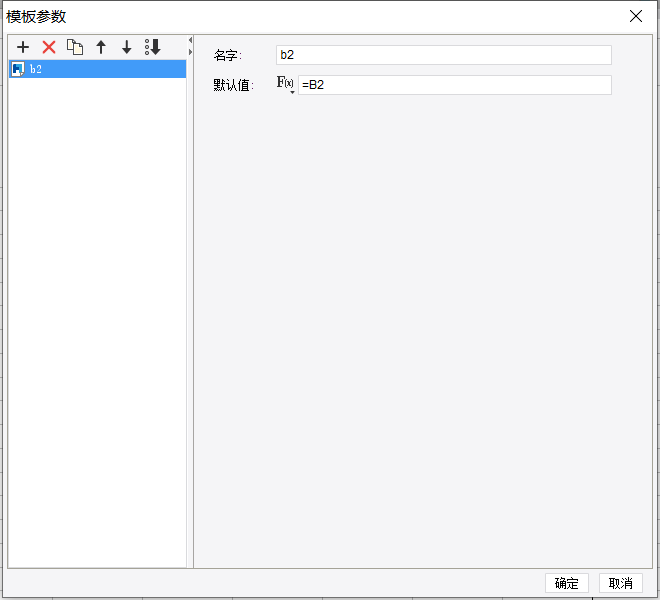Copy the selected parameter
Screen dimensions: 660x600
[75, 47]
